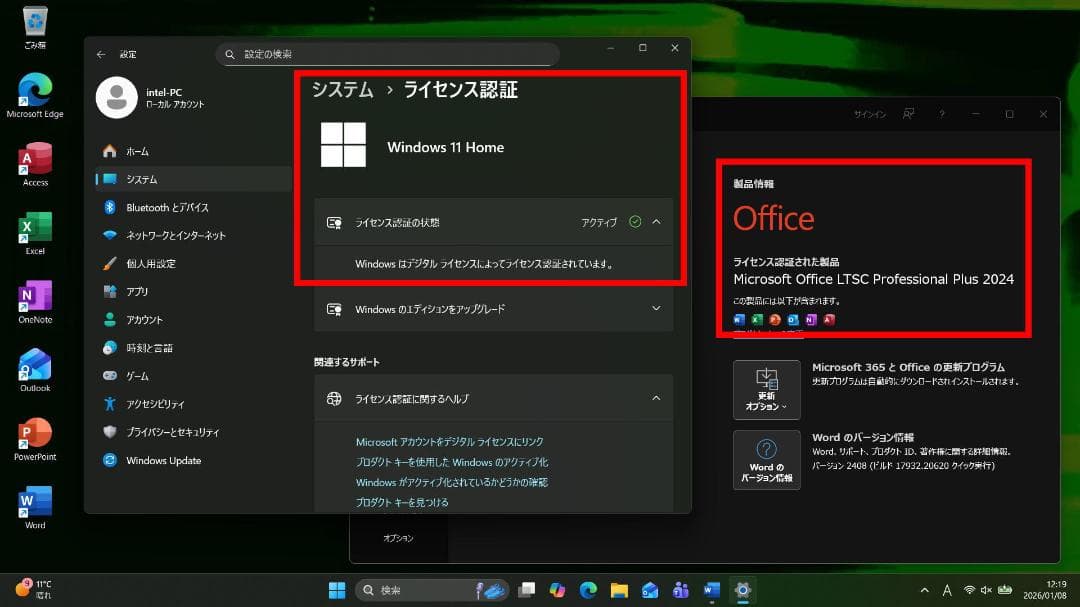The width and height of the screenshot is (1080, 607).
Task: Open OneNote from the desktop
Action: point(33,298)
